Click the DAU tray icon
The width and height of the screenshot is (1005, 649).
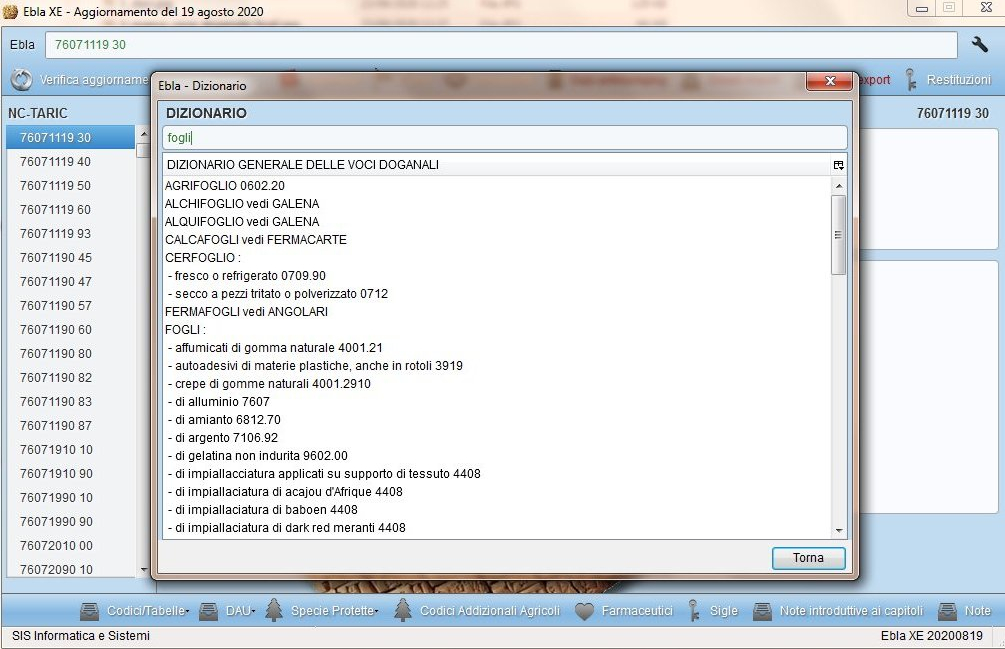point(208,611)
